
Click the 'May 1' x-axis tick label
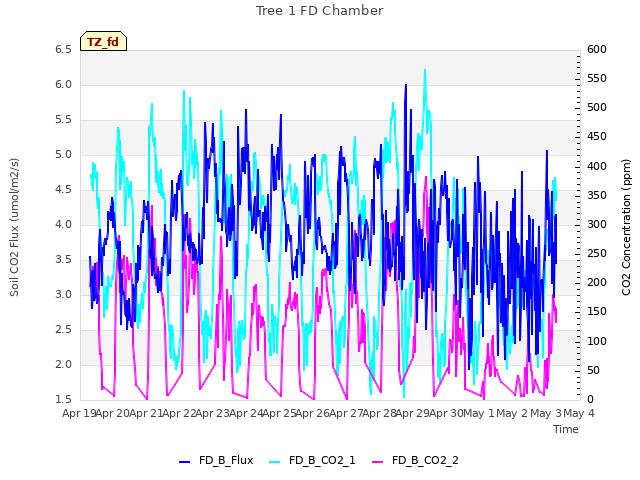[x=479, y=413]
